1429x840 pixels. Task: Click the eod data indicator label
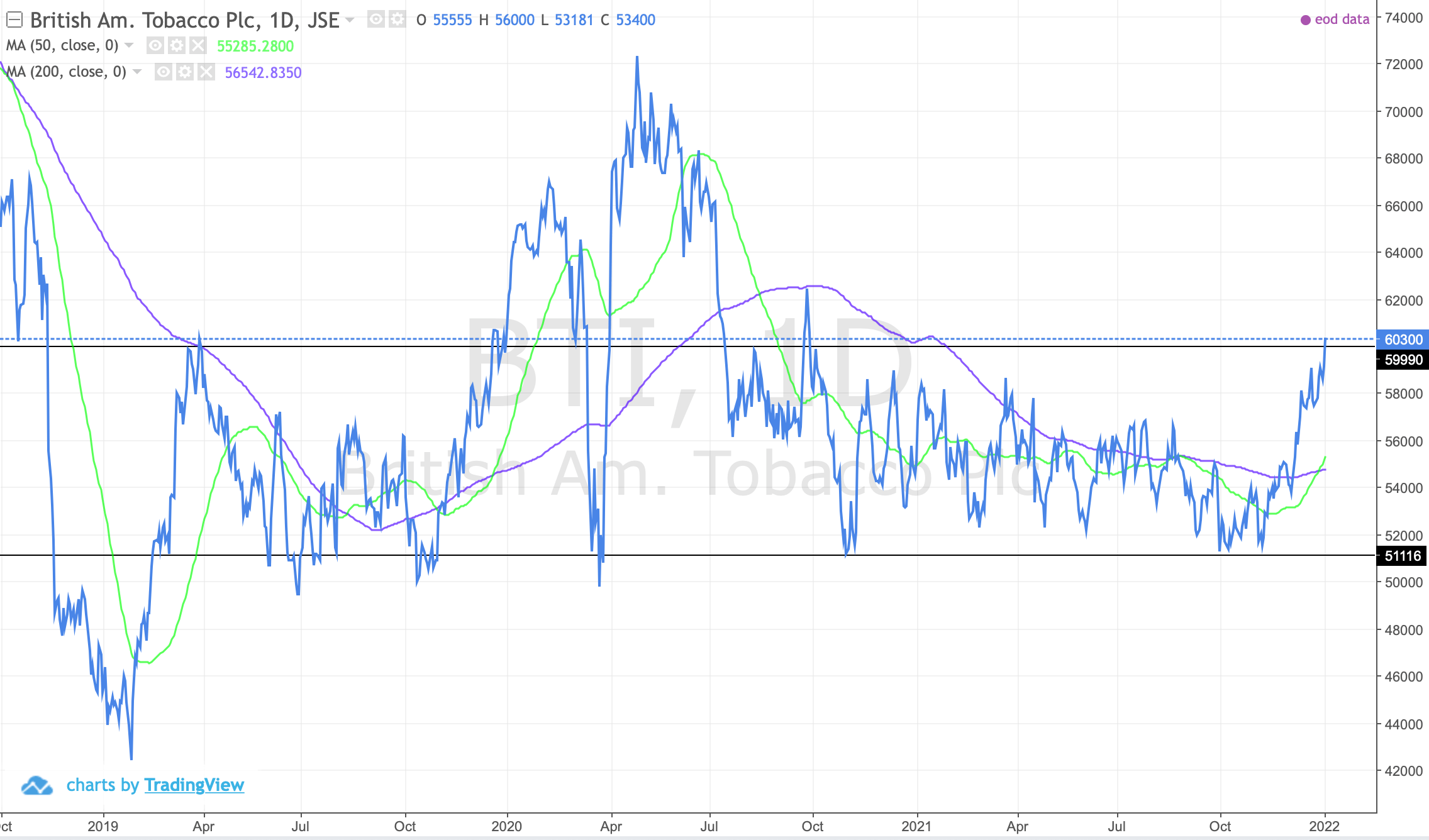click(1342, 19)
